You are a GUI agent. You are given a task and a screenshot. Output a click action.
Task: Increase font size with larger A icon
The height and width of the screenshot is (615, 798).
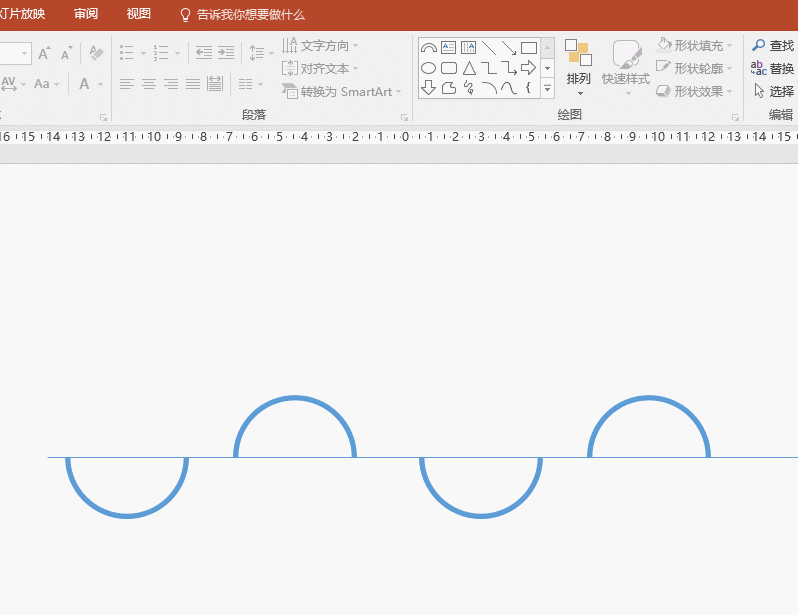[44, 52]
